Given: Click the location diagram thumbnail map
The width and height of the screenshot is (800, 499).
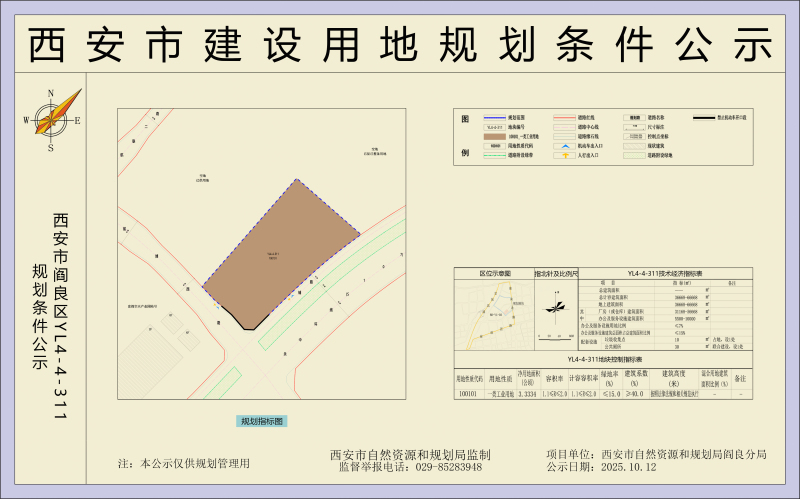Looking at the screenshot, I should click(x=493, y=312).
